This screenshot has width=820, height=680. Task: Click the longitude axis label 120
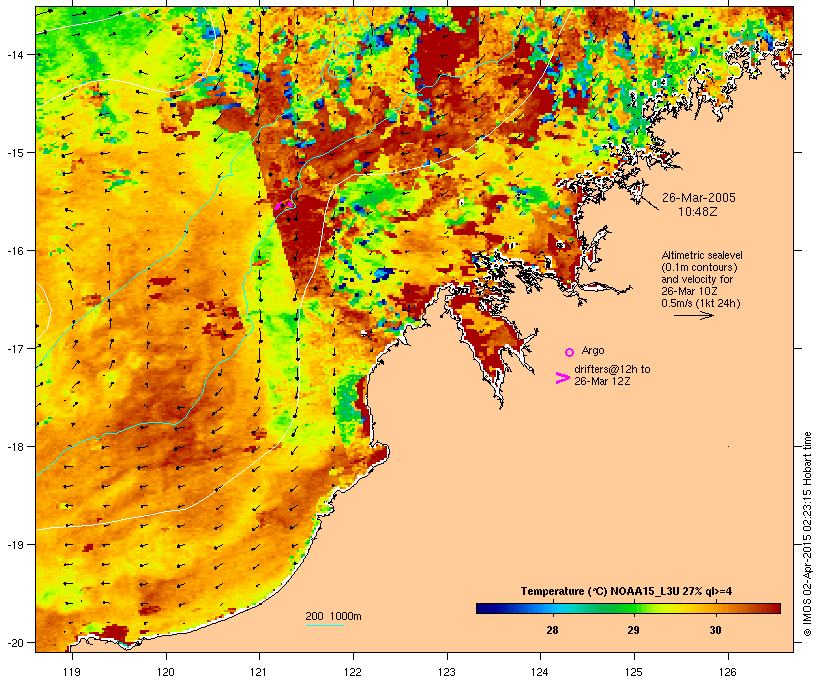(166, 672)
